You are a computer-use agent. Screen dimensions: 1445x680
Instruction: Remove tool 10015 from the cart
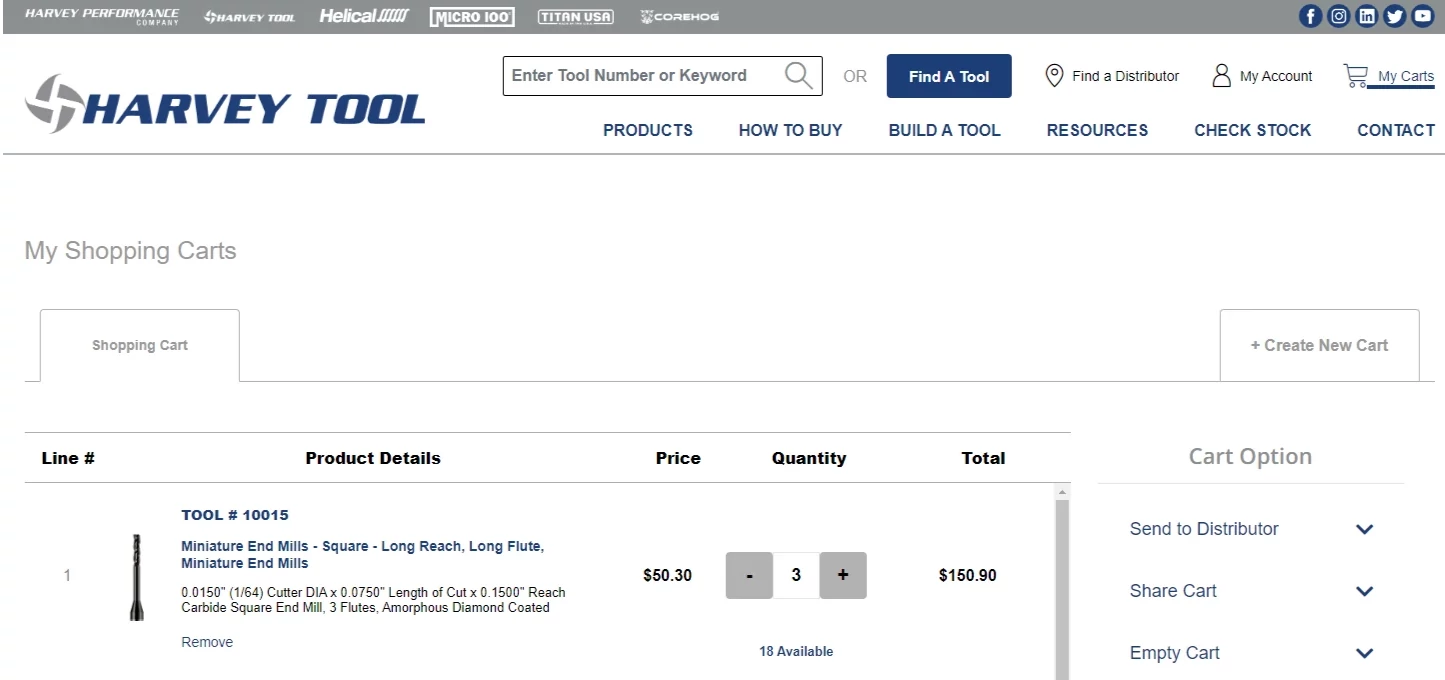coord(206,641)
